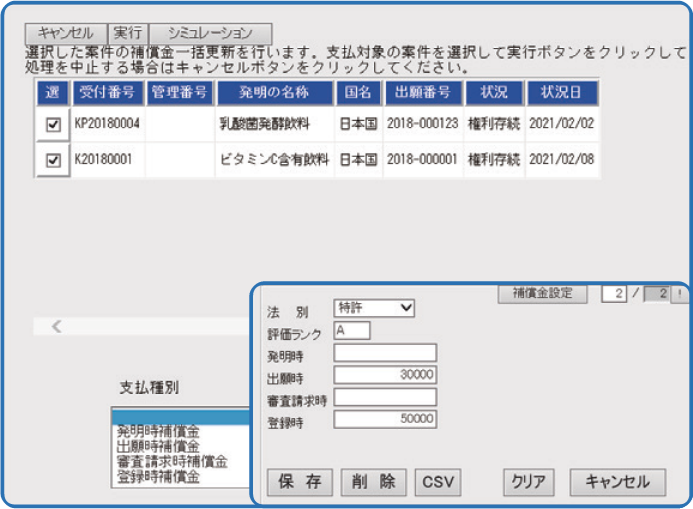This screenshot has width=693, height=509.
Task: Select the blank highlighted 支払種別 entry
Action: click(181, 417)
